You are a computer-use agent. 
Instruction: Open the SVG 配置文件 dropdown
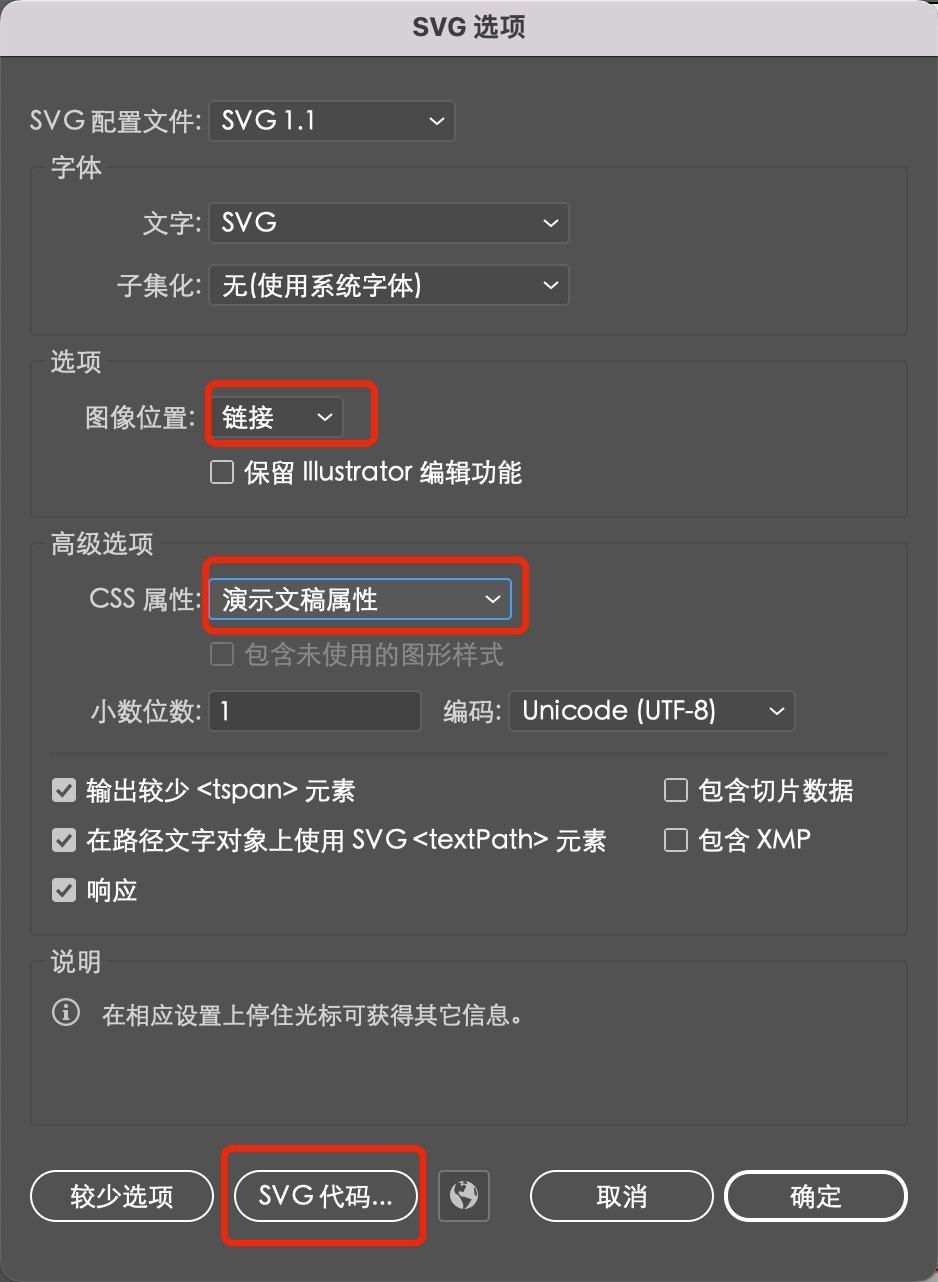tap(332, 121)
